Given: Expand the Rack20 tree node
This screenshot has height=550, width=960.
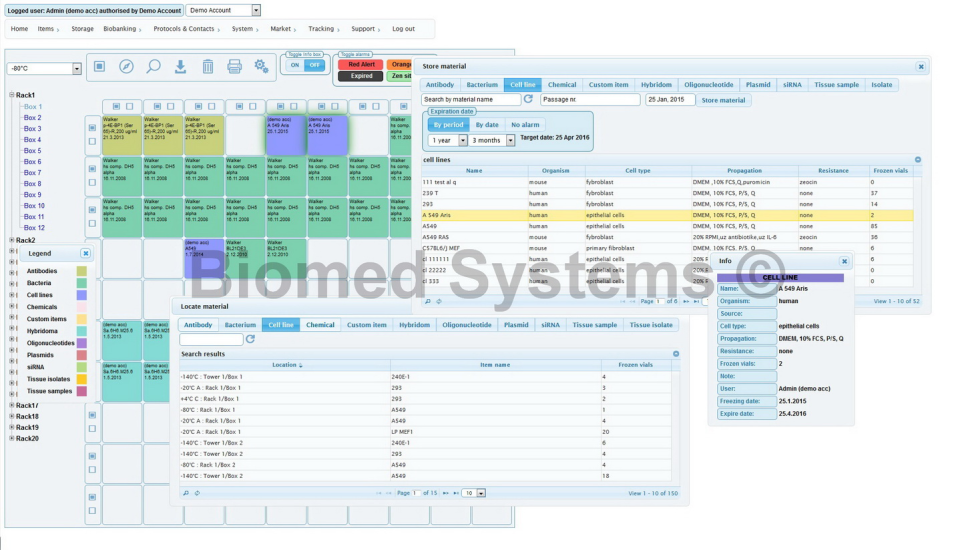Looking at the screenshot, I should click(x=12, y=439).
